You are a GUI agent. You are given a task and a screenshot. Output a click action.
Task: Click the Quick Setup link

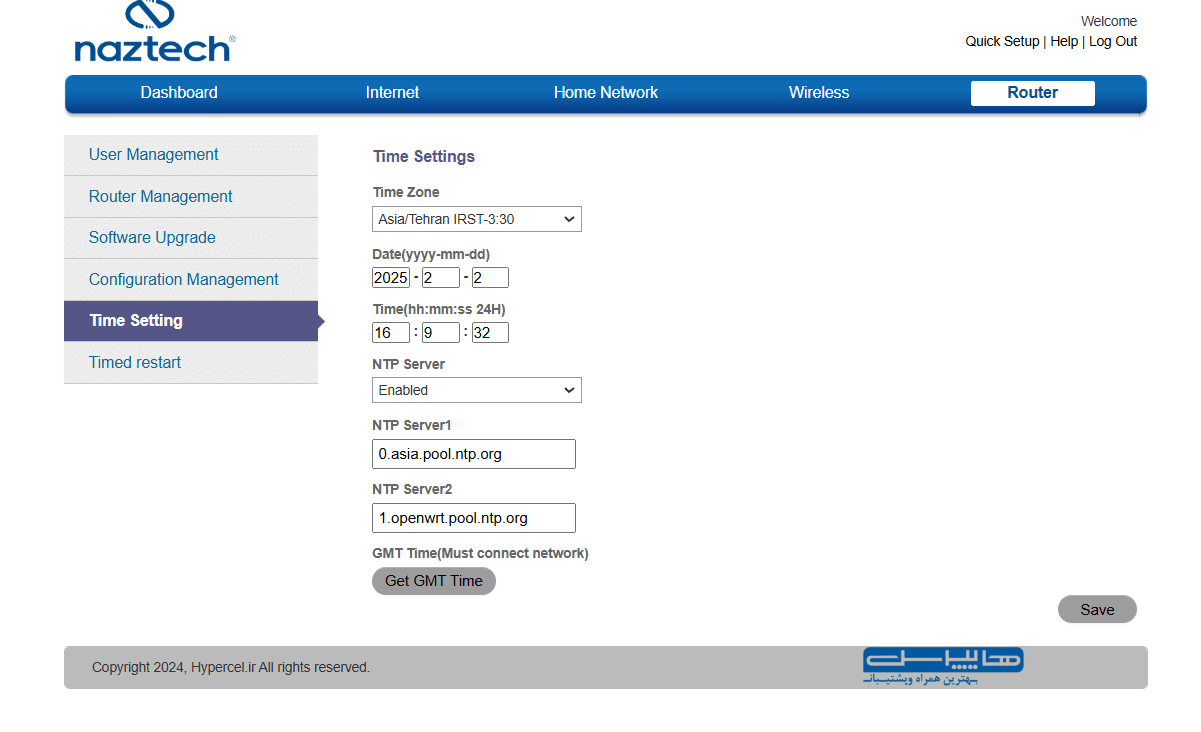1002,42
